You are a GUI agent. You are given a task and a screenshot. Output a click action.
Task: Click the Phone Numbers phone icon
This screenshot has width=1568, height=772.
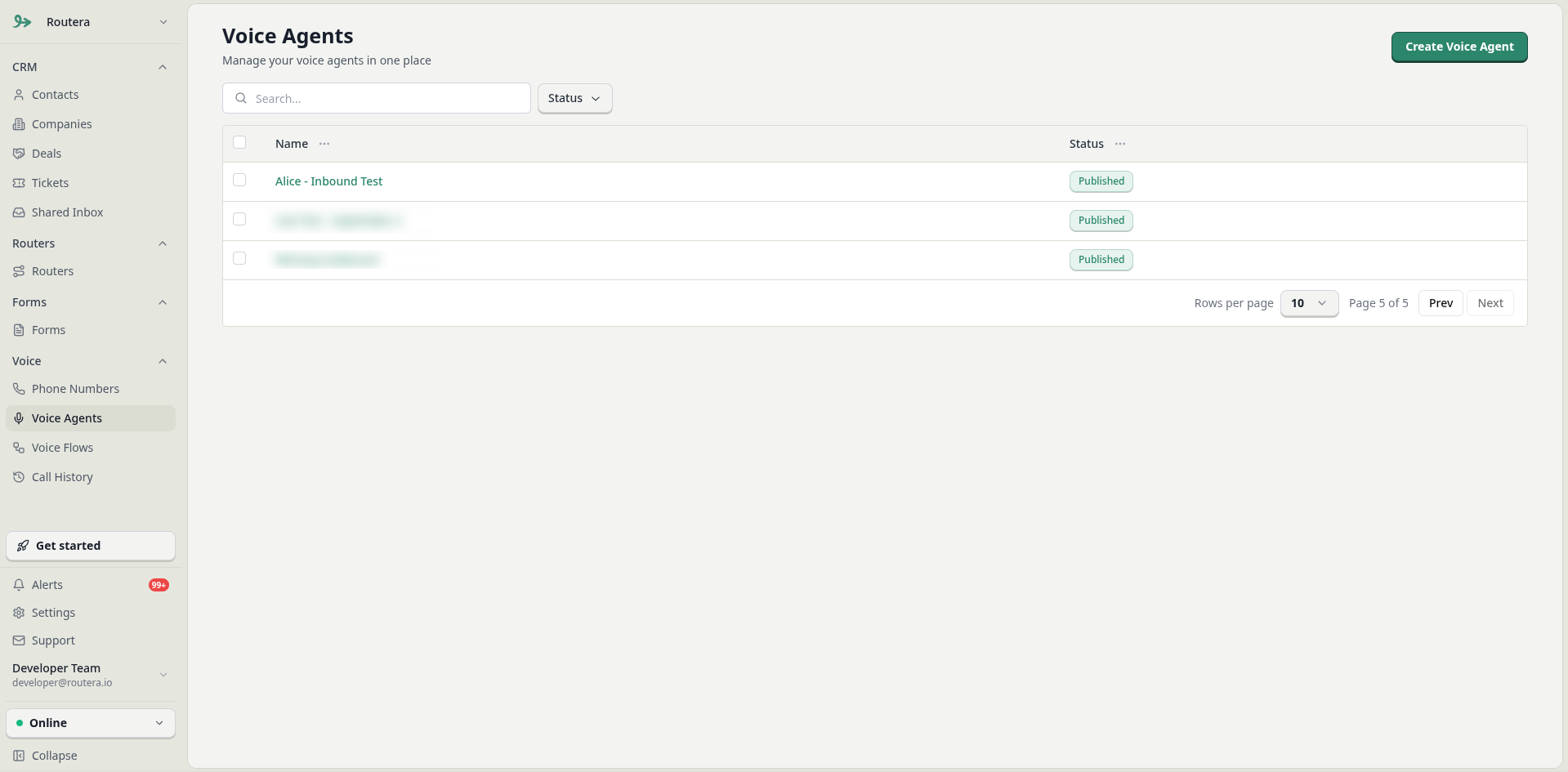pyautogui.click(x=19, y=389)
